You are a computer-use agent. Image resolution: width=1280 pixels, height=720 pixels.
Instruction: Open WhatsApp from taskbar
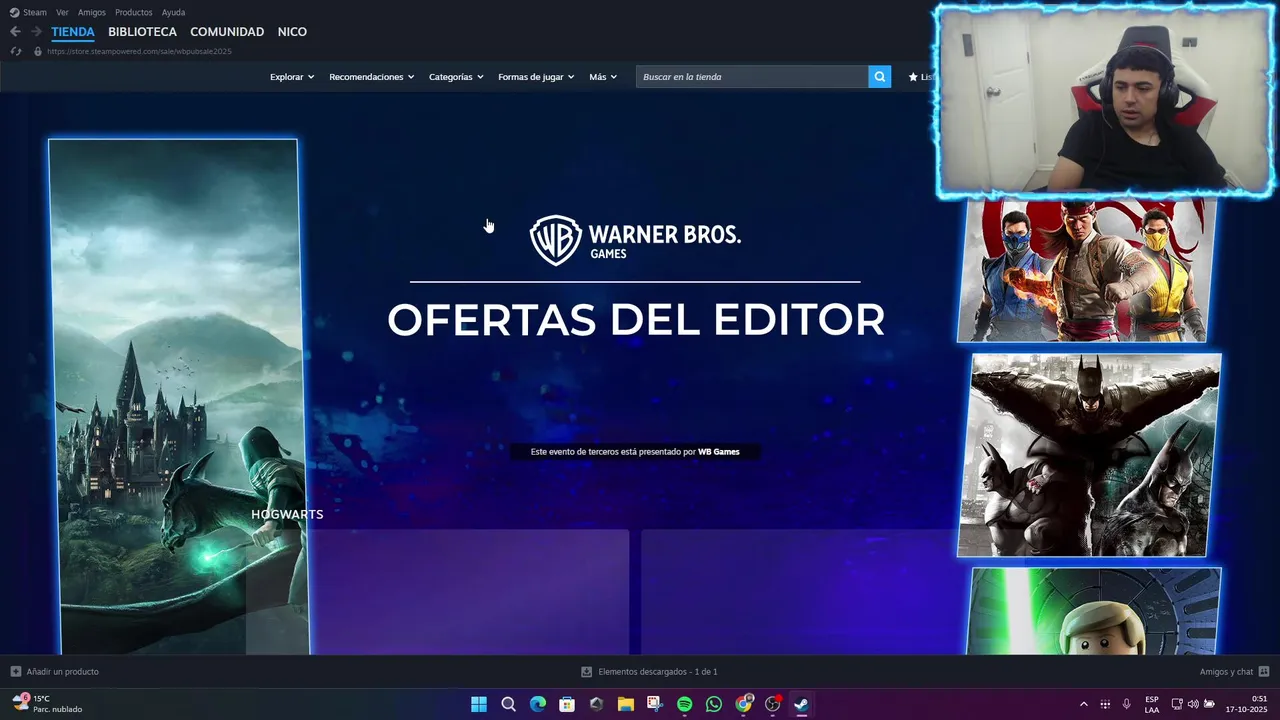(713, 704)
